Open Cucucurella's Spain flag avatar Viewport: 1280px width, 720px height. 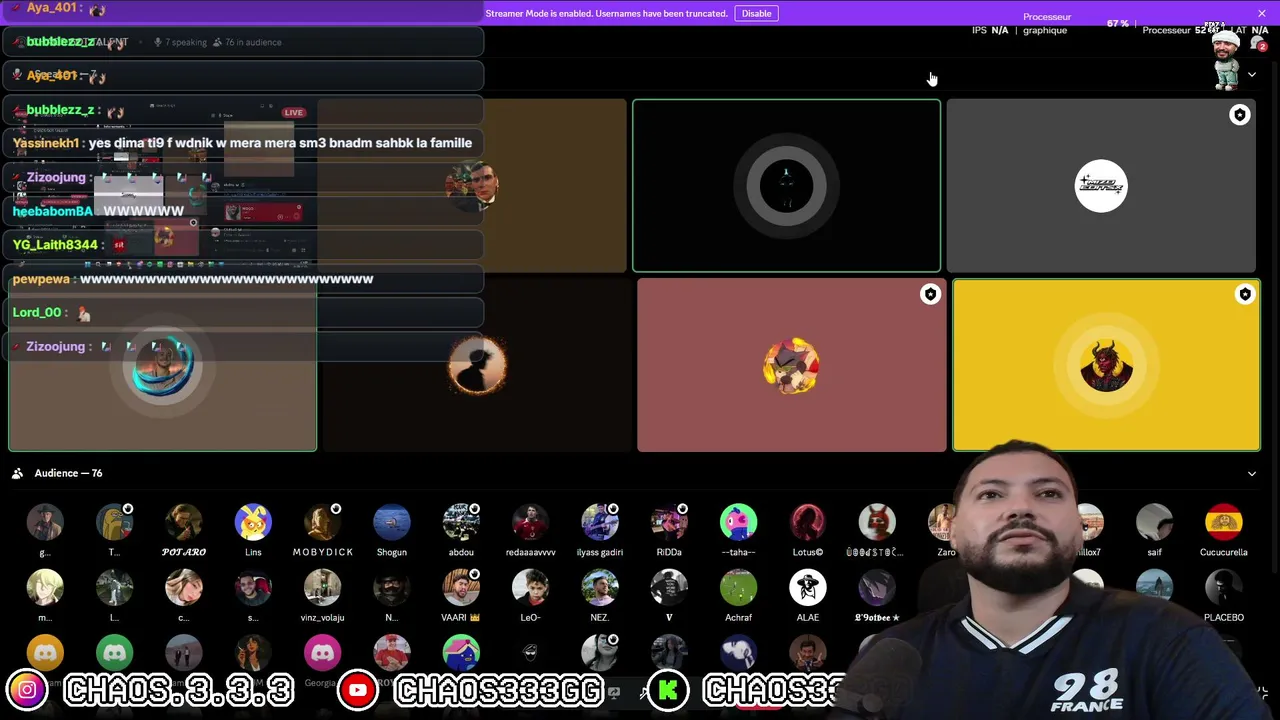pyautogui.click(x=1223, y=522)
